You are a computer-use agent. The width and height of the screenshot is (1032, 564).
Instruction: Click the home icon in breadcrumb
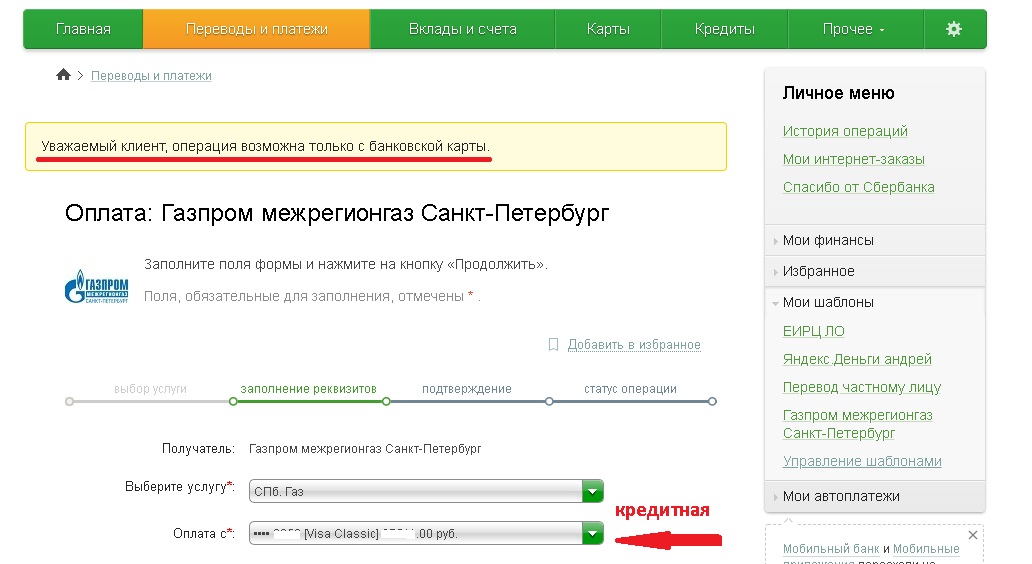click(x=63, y=74)
